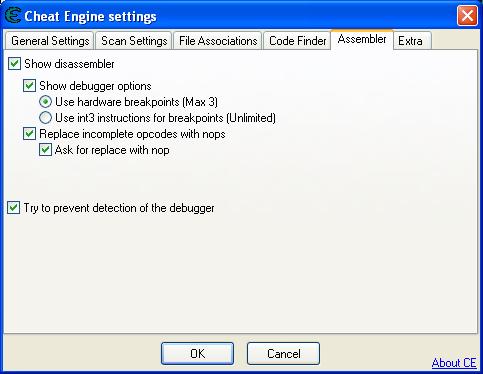Confirm settings with OK button

197,353
